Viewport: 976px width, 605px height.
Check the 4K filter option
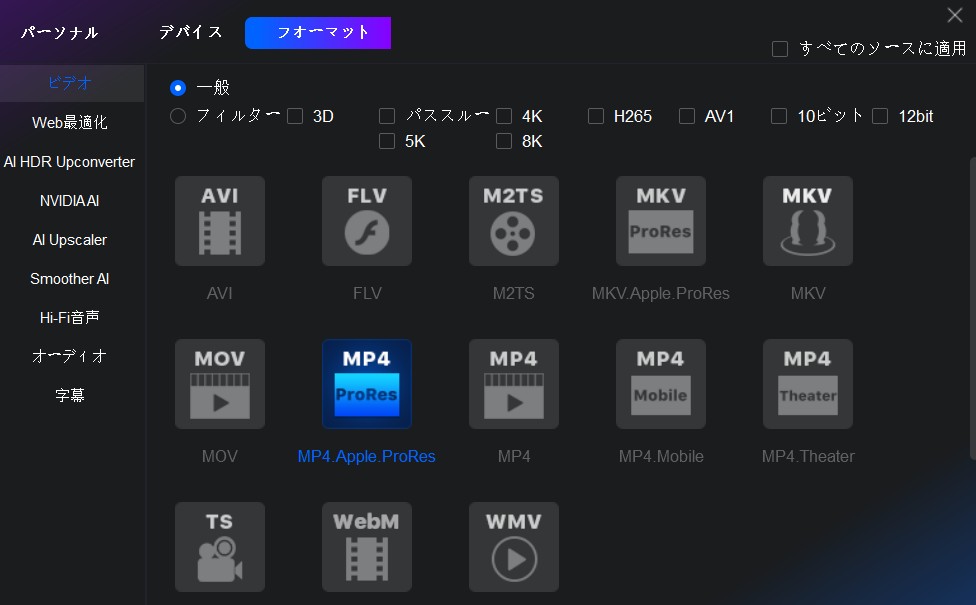coord(504,116)
